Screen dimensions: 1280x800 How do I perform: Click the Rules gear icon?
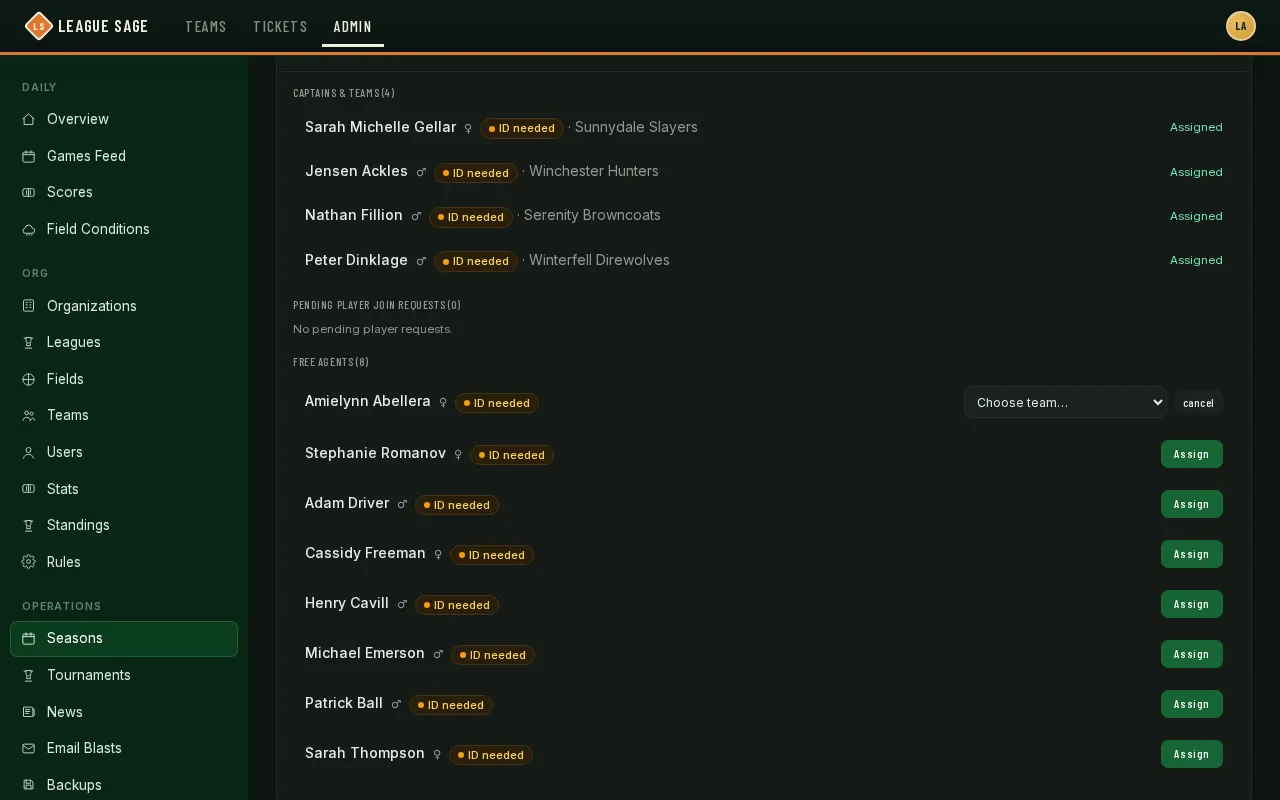click(x=29, y=562)
